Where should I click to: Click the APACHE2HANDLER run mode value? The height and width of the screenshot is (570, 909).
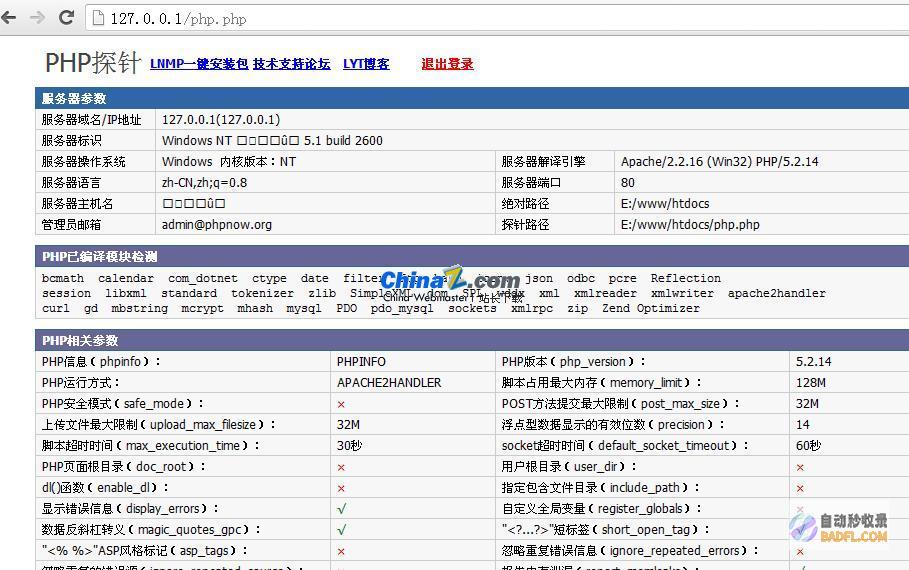[389, 383]
